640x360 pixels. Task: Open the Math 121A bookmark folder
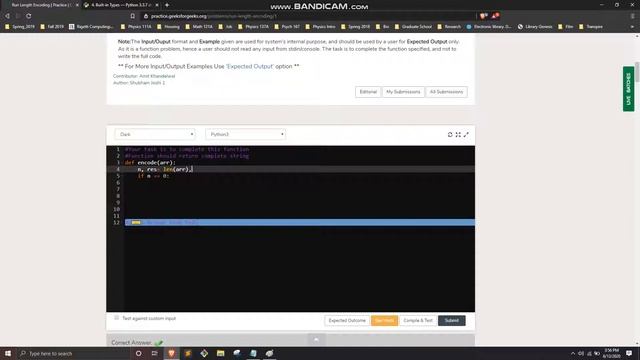(199, 27)
